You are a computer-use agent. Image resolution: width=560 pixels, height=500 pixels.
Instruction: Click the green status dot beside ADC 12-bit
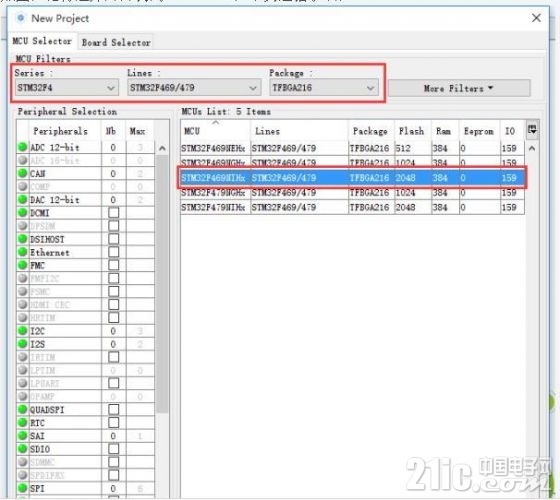pyautogui.click(x=22, y=147)
